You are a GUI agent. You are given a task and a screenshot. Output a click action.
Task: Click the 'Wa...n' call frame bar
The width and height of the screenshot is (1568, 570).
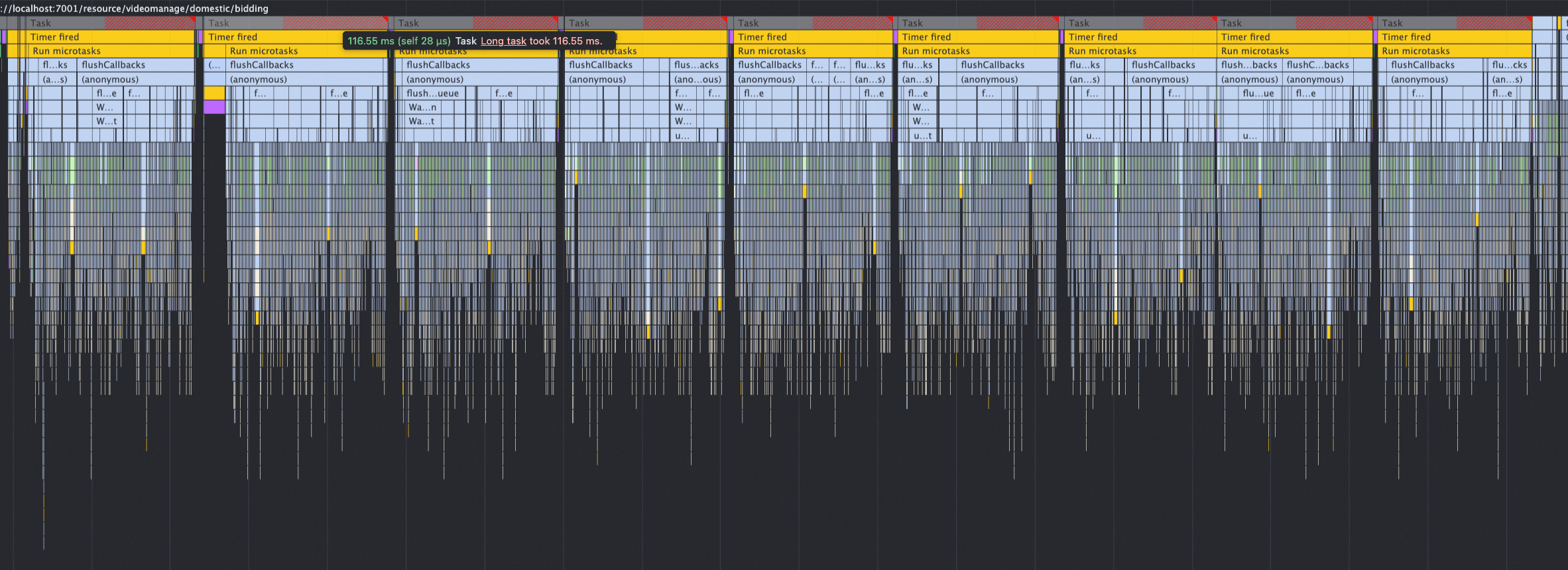423,107
